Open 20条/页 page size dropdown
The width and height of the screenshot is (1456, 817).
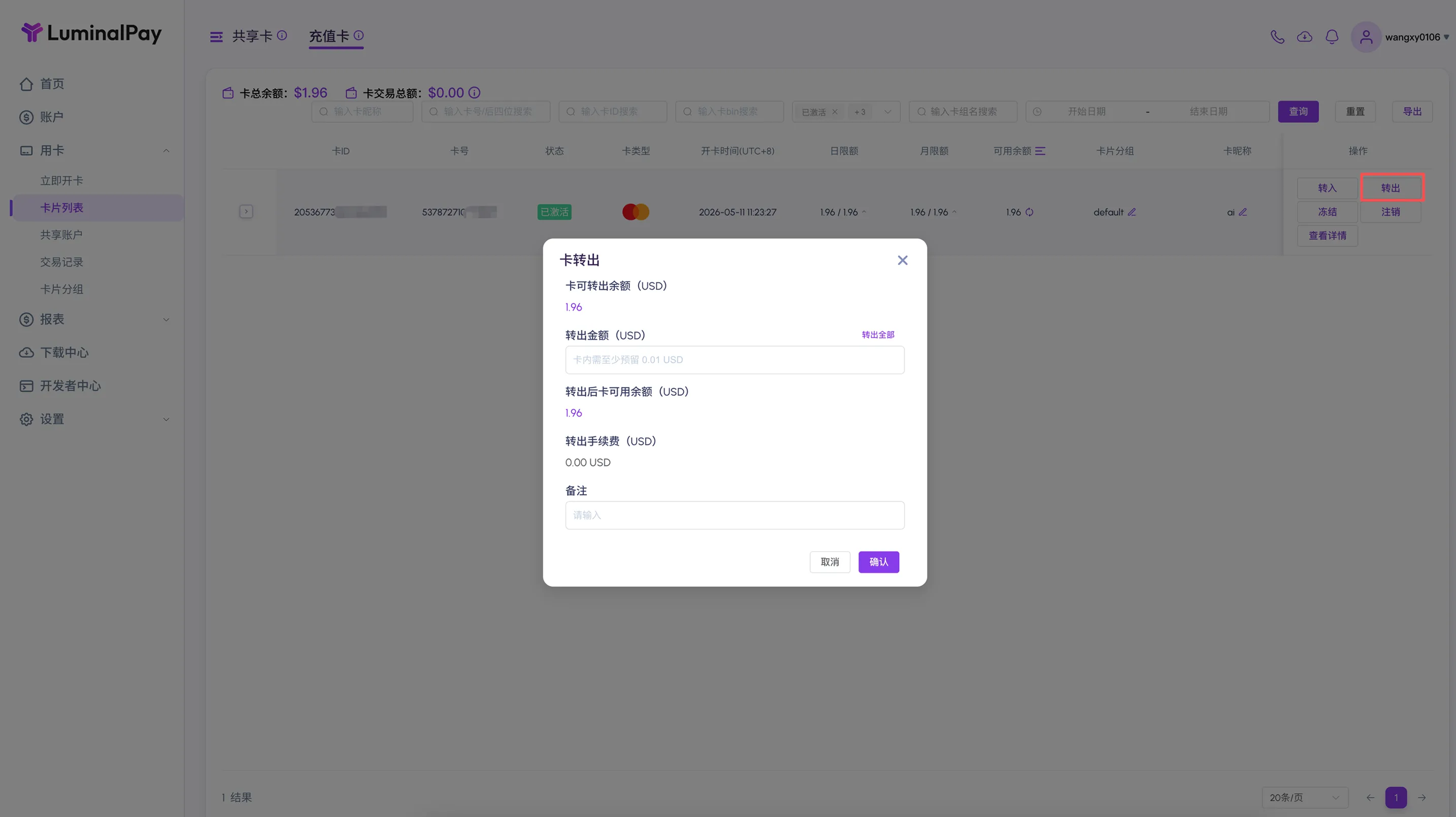pyautogui.click(x=1304, y=798)
